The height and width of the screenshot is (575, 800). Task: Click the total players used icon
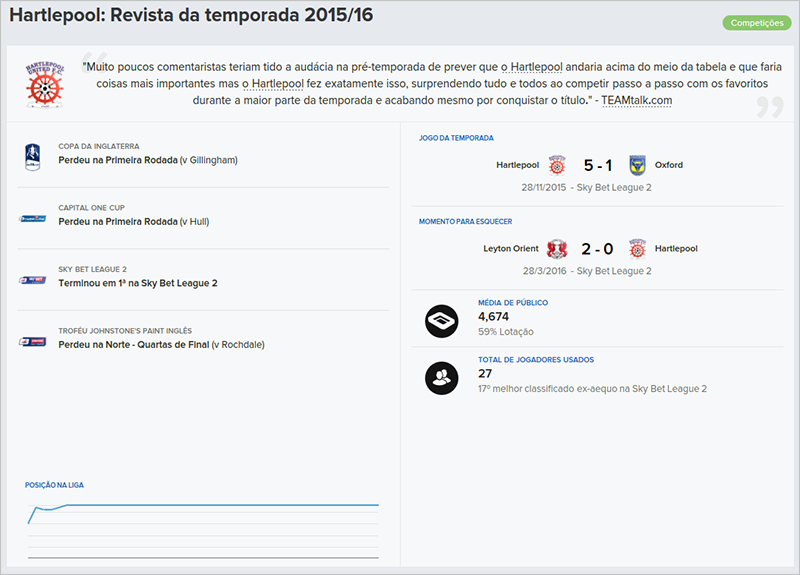[440, 376]
